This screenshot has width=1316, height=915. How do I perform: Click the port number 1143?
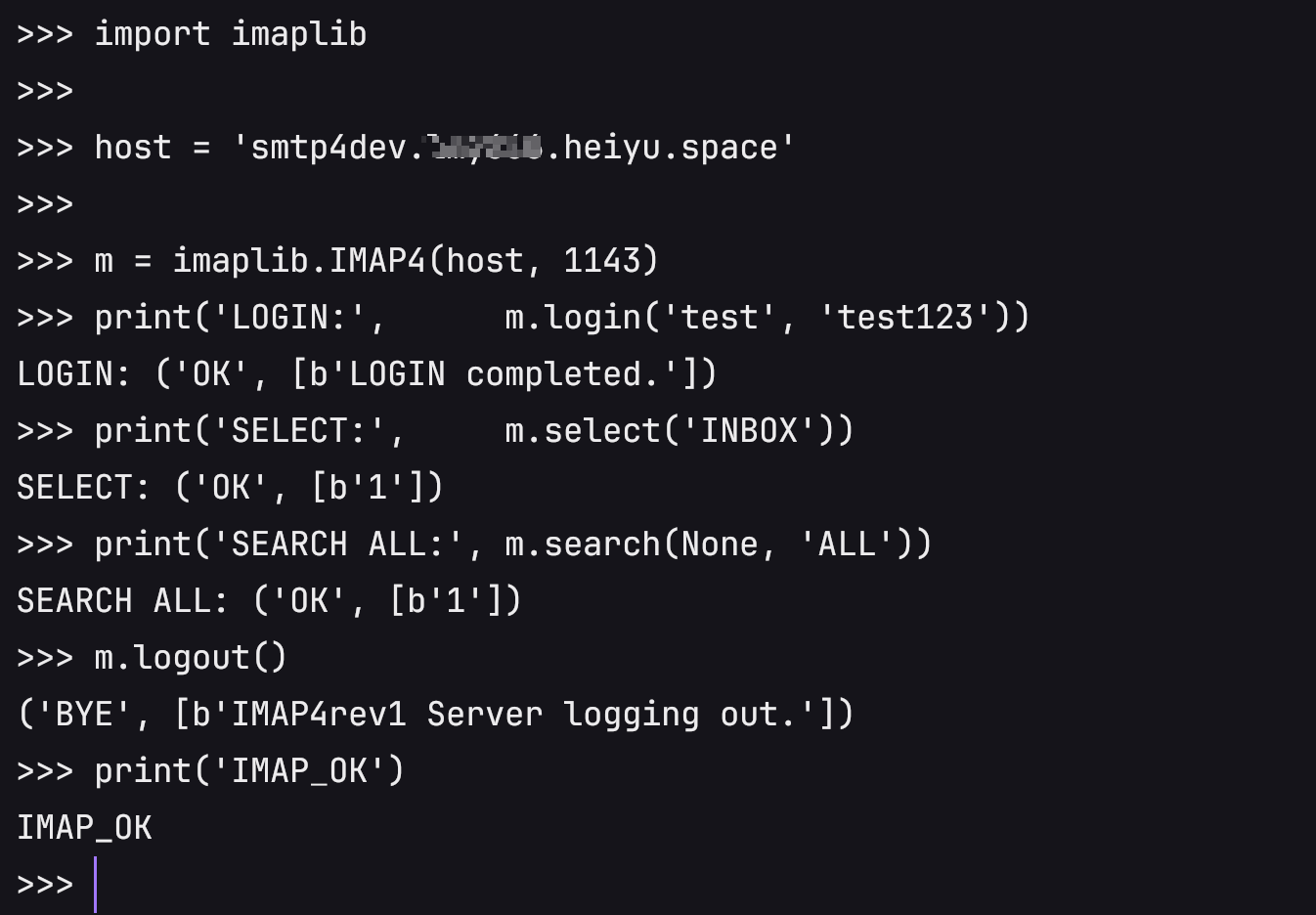tap(601, 261)
